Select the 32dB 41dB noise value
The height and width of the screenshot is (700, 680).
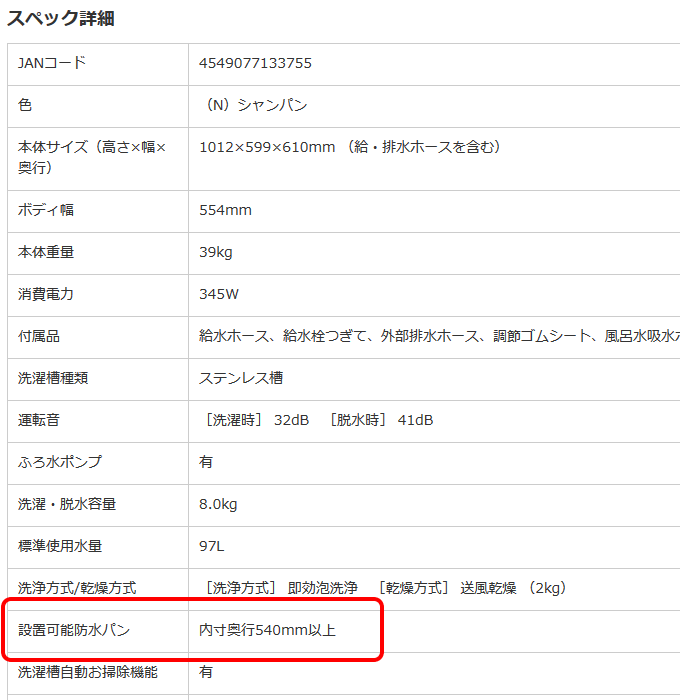[x=318, y=420]
